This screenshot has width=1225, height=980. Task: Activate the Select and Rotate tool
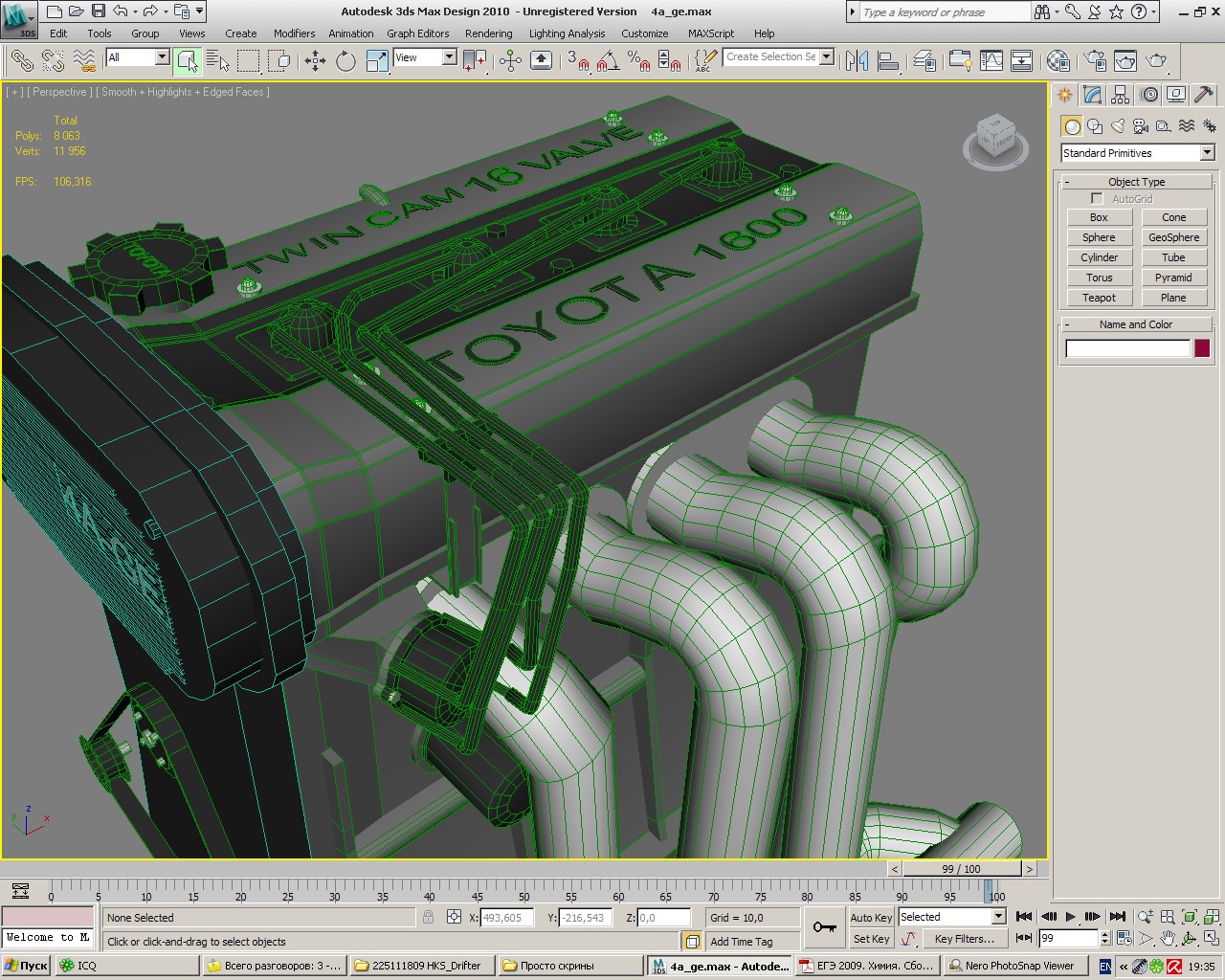click(x=345, y=60)
